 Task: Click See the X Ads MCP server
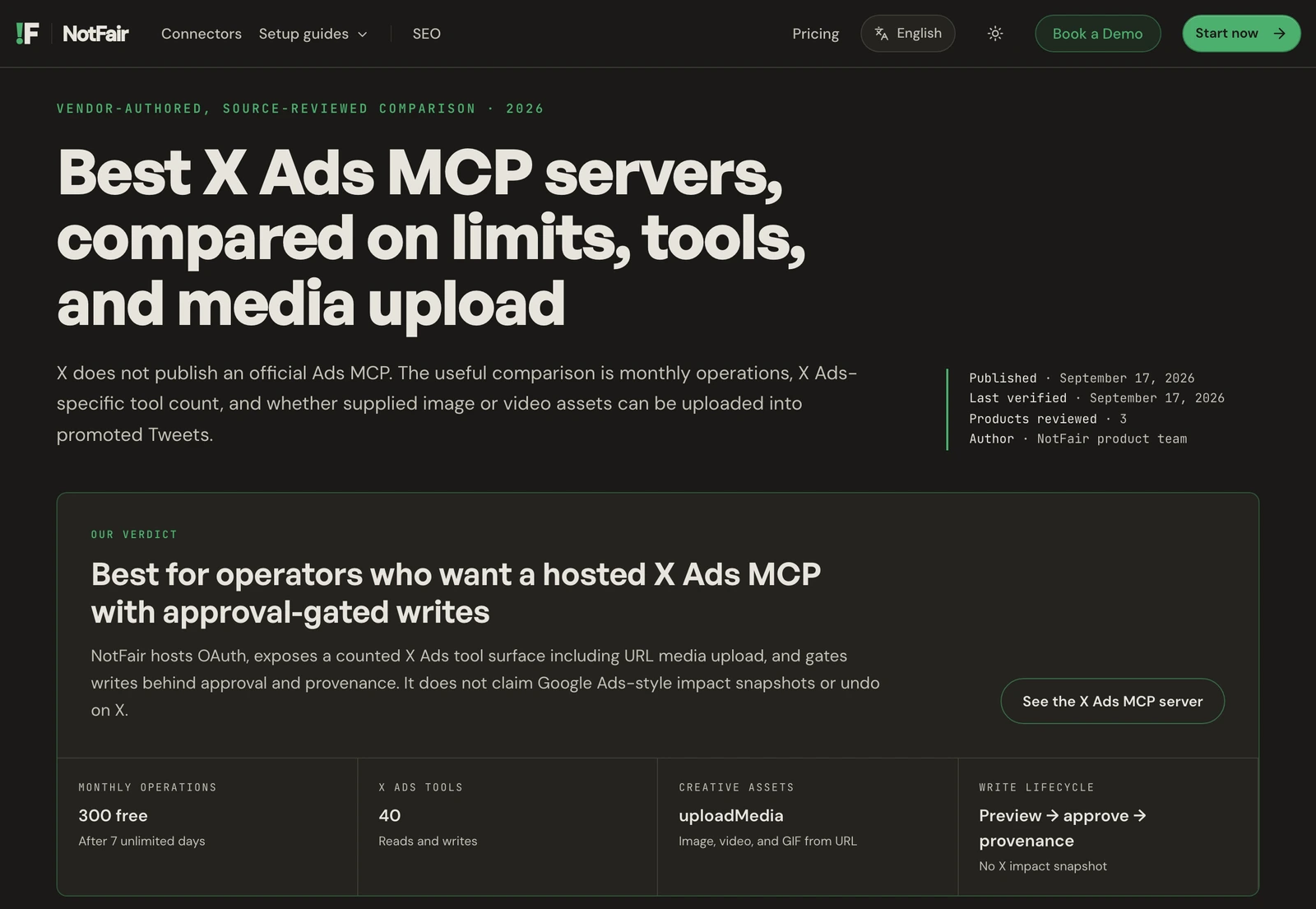point(1112,701)
